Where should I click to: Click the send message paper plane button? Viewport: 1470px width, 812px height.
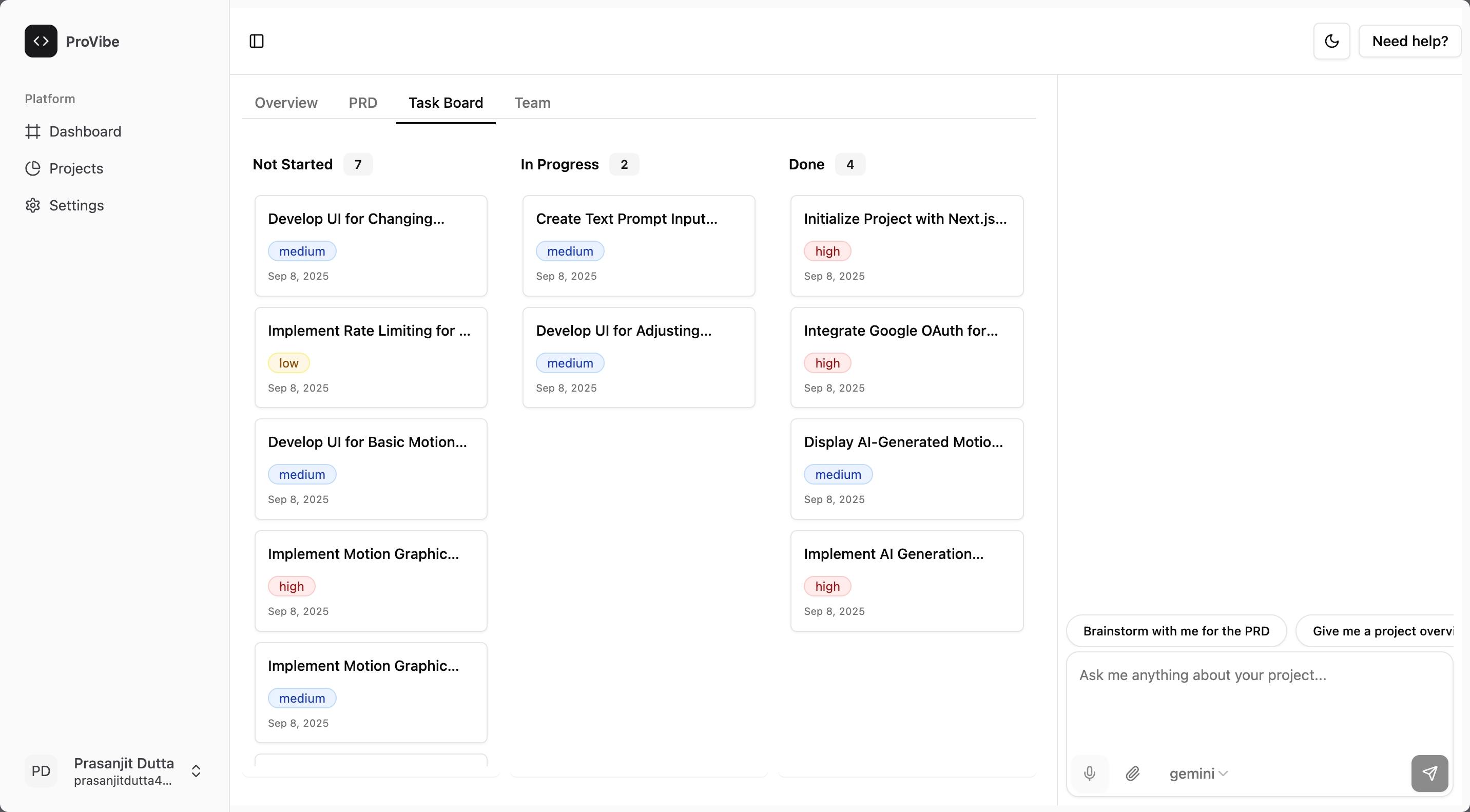pos(1429,774)
